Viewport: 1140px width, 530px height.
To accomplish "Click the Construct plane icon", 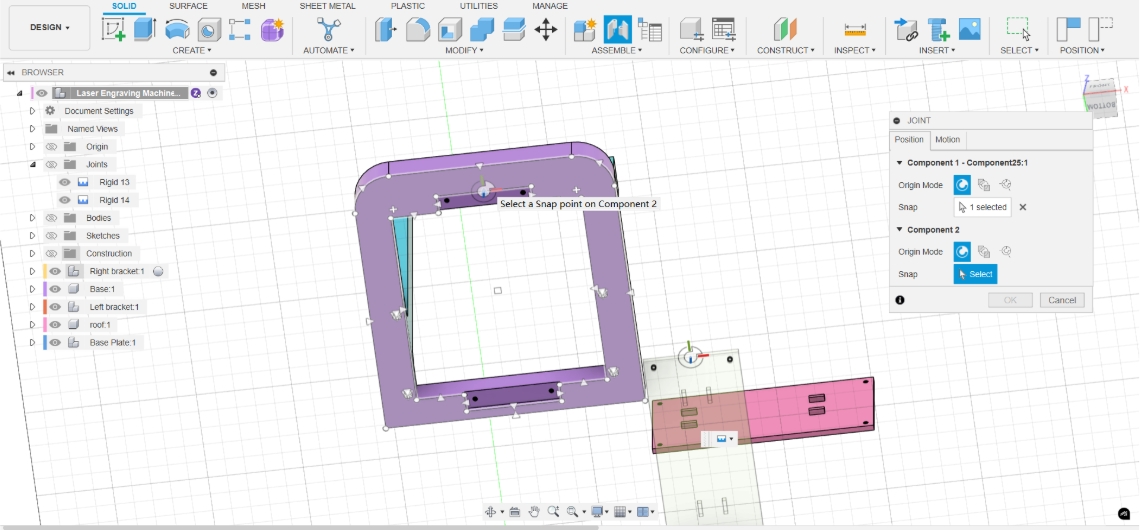I will coord(785,29).
